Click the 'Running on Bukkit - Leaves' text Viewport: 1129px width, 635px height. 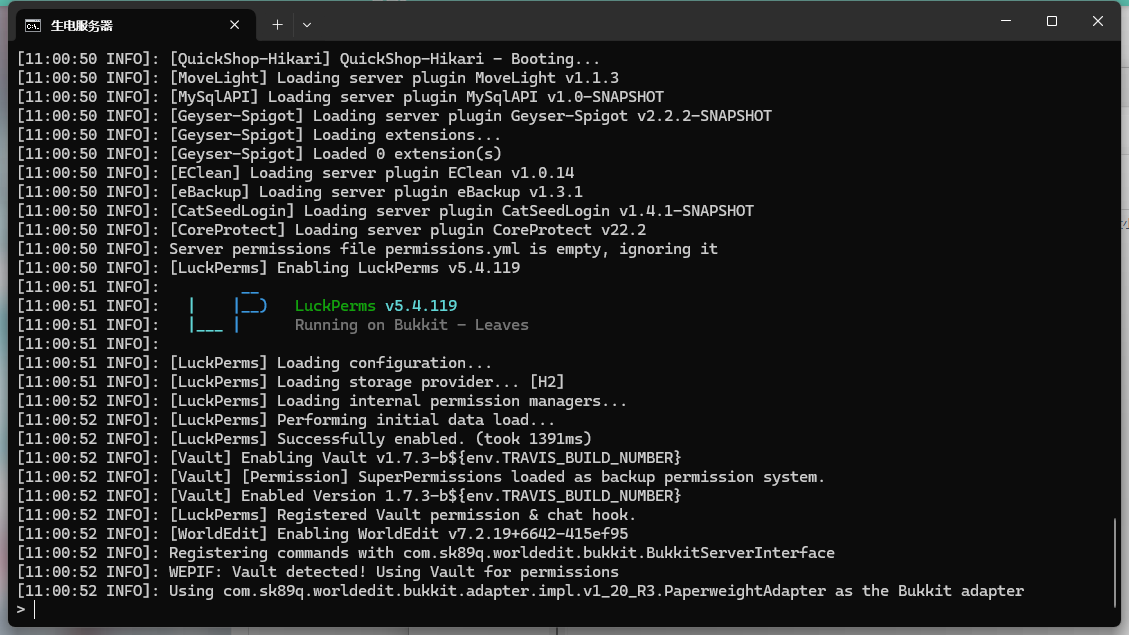pos(411,325)
